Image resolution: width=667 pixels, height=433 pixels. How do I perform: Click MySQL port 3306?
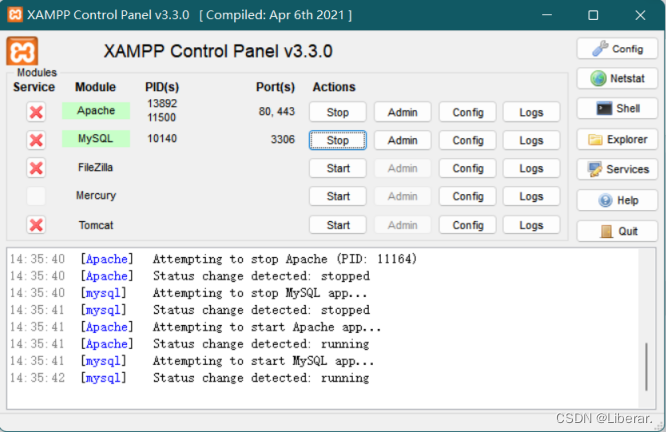(283, 140)
